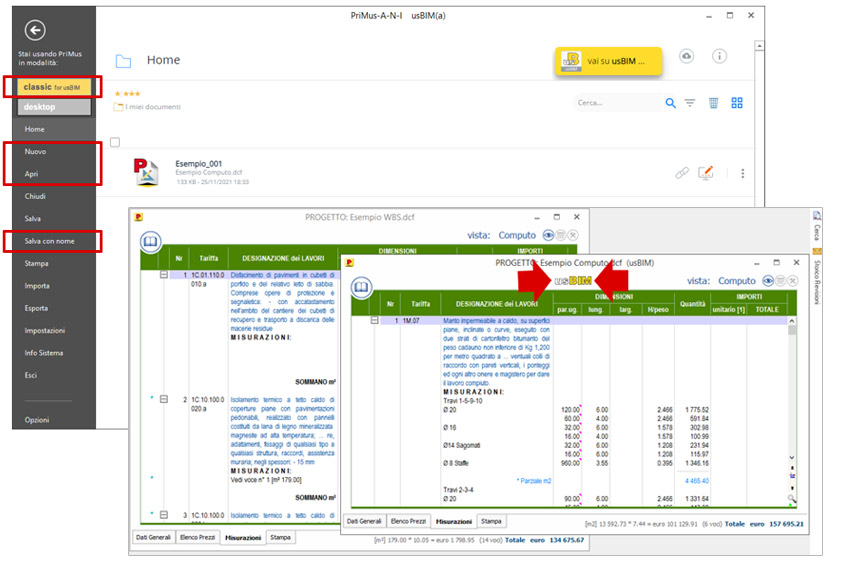Image resolution: width=841 pixels, height=575 pixels.
Task: Toggle eye visibility icon in Esempio WBS window
Action: click(x=548, y=235)
